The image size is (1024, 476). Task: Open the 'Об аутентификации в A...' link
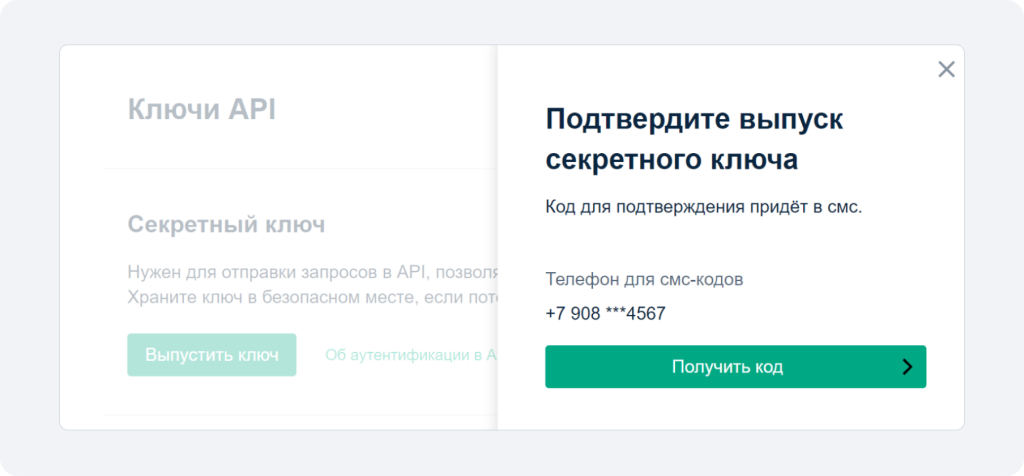pyautogui.click(x=411, y=355)
